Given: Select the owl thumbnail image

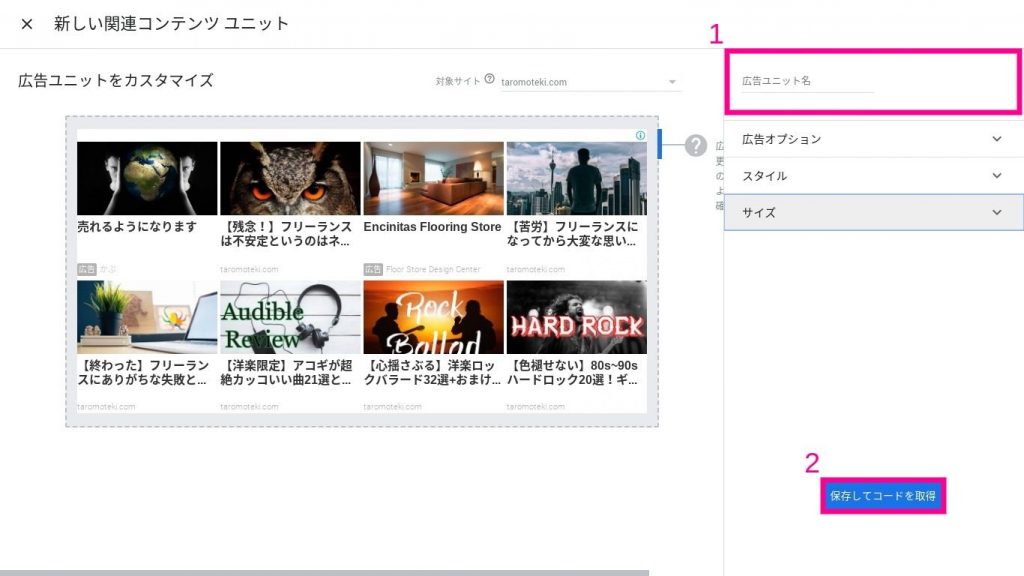Looking at the screenshot, I should tap(290, 178).
